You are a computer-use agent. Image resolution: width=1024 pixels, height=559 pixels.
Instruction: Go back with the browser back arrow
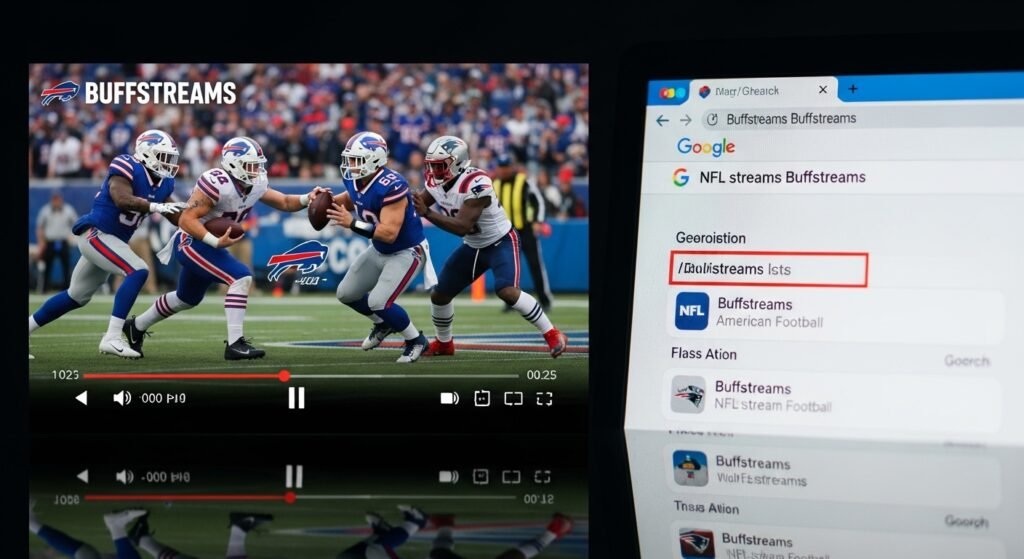(662, 120)
